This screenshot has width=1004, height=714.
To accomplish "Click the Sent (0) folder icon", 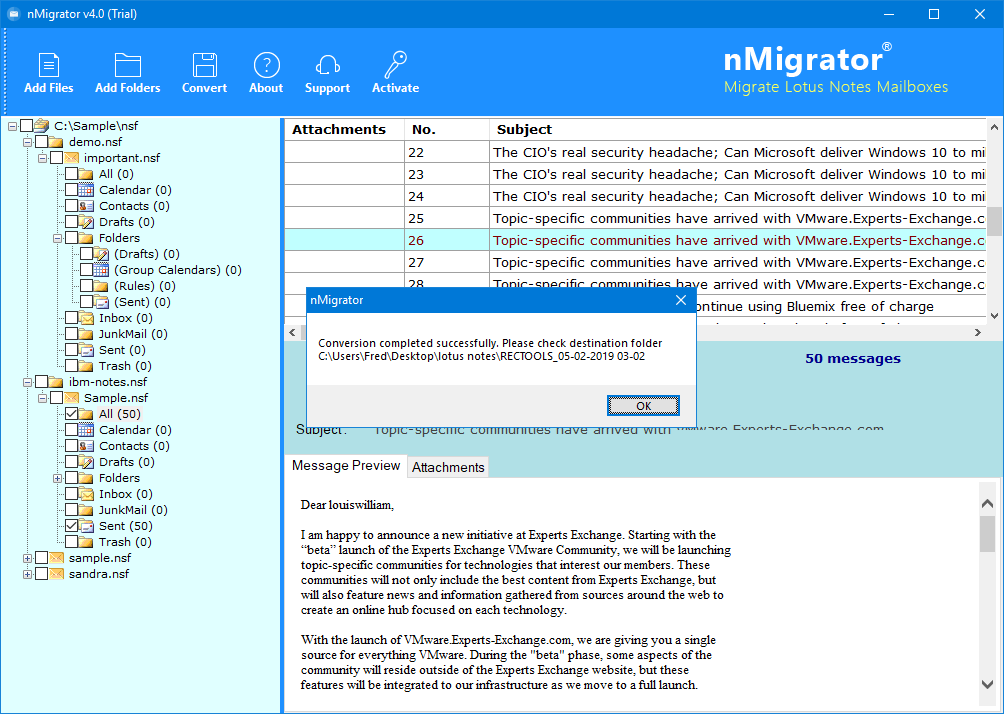I will click(86, 350).
